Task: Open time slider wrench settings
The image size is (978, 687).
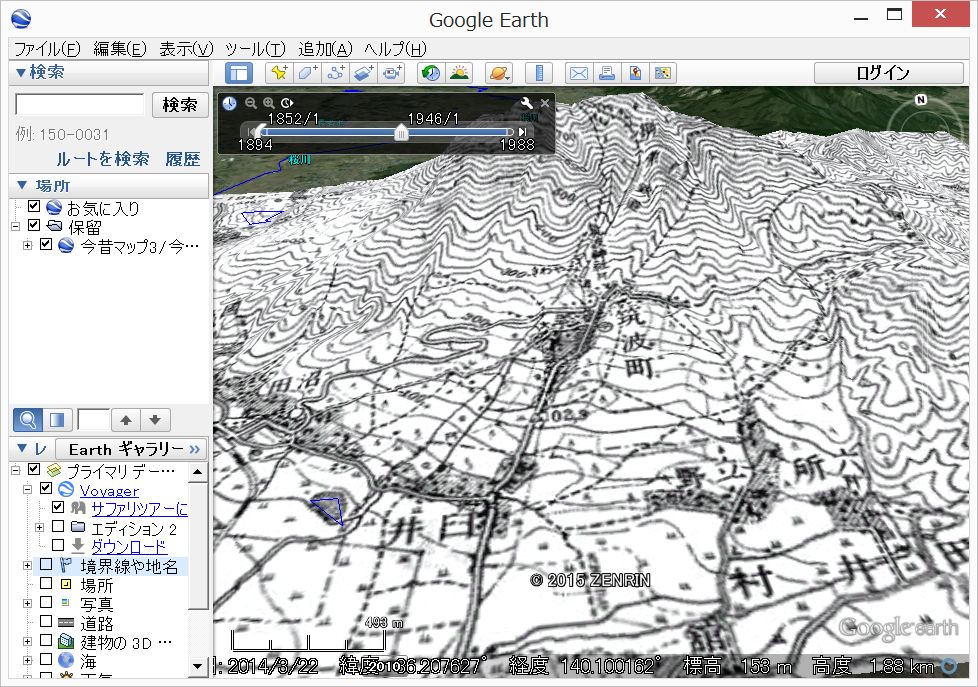Action: pos(526,103)
